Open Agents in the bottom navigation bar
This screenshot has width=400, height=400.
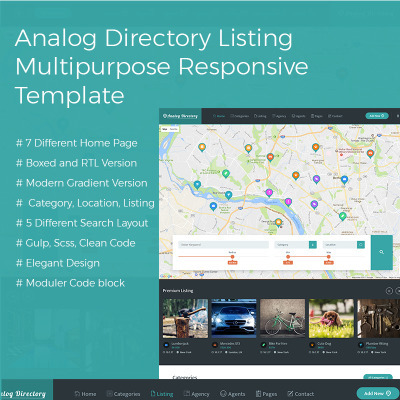click(x=233, y=394)
